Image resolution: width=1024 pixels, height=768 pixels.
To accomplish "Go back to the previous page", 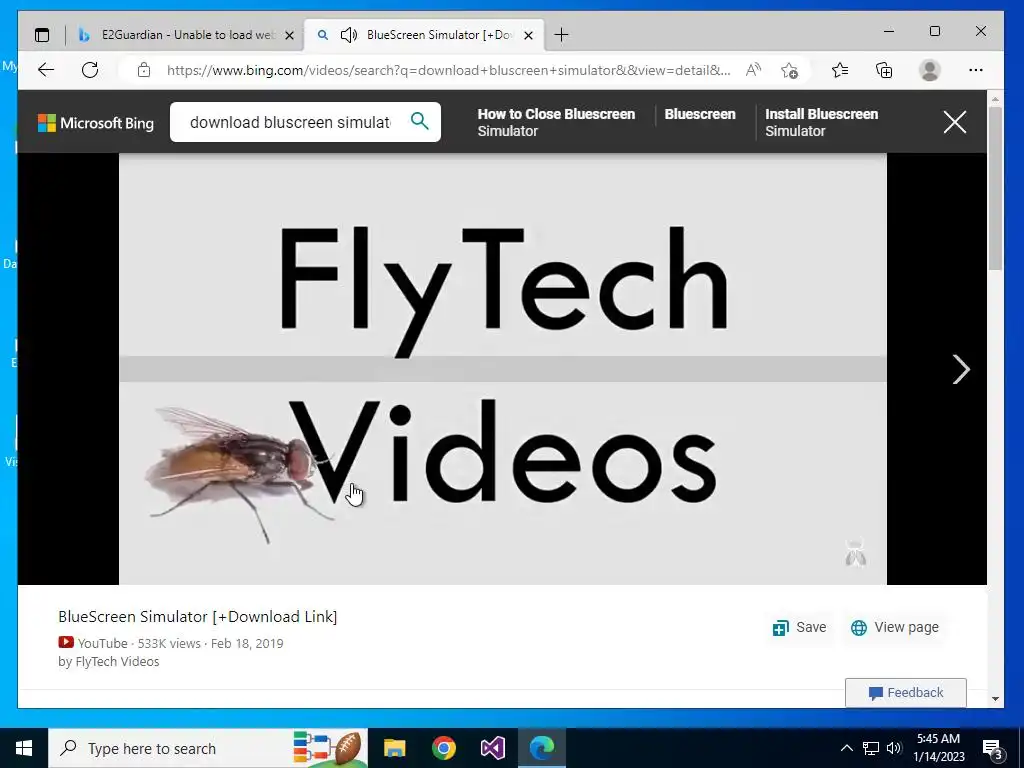I will click(x=46, y=70).
